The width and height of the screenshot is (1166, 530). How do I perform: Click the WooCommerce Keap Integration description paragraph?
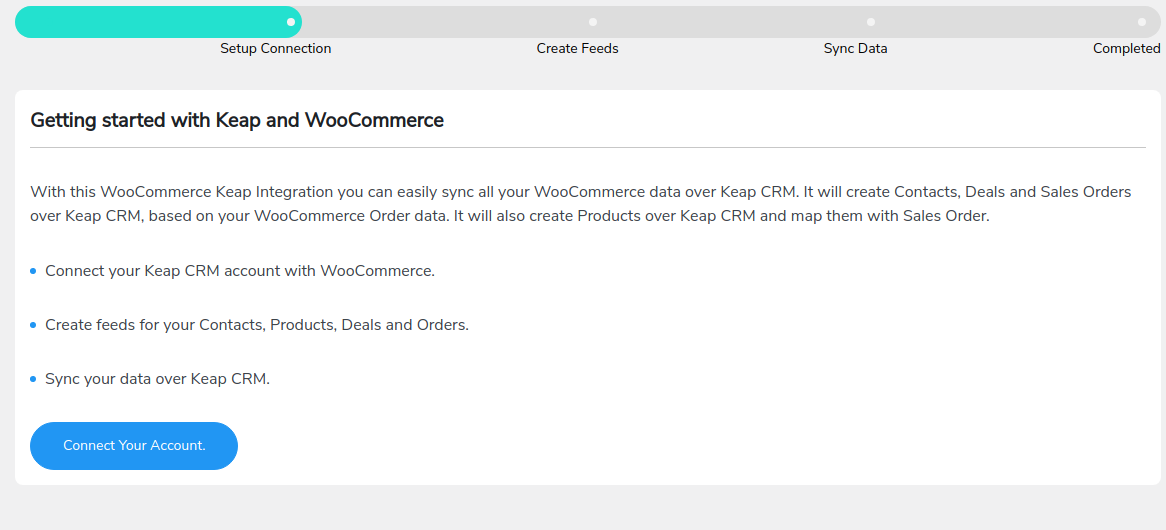[581, 204]
